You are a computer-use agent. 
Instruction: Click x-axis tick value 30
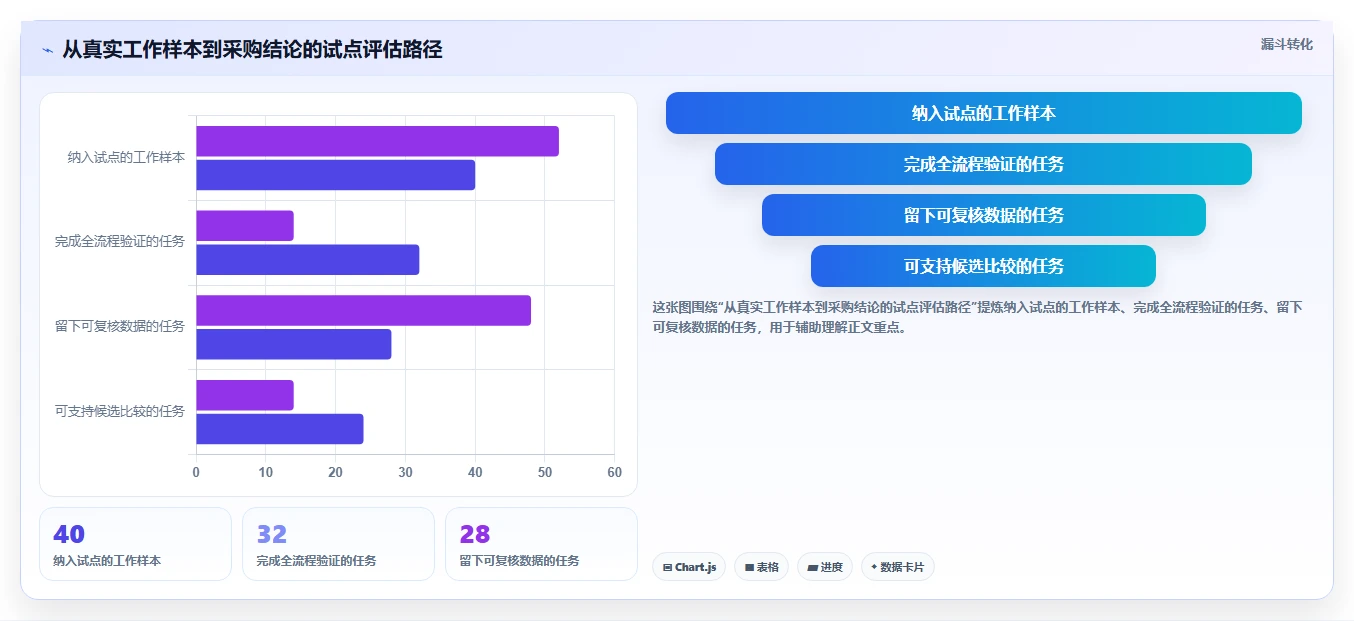[405, 472]
